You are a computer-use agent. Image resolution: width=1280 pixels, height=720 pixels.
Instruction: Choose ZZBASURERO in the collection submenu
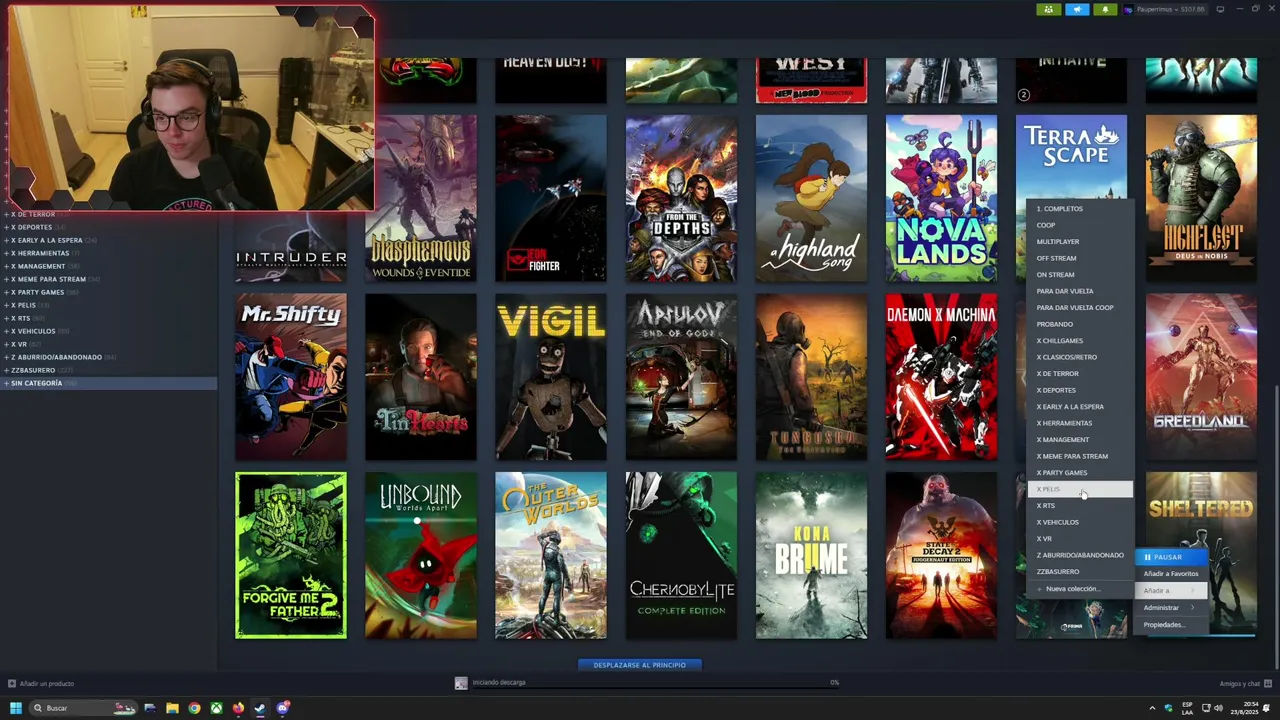tap(1080, 572)
